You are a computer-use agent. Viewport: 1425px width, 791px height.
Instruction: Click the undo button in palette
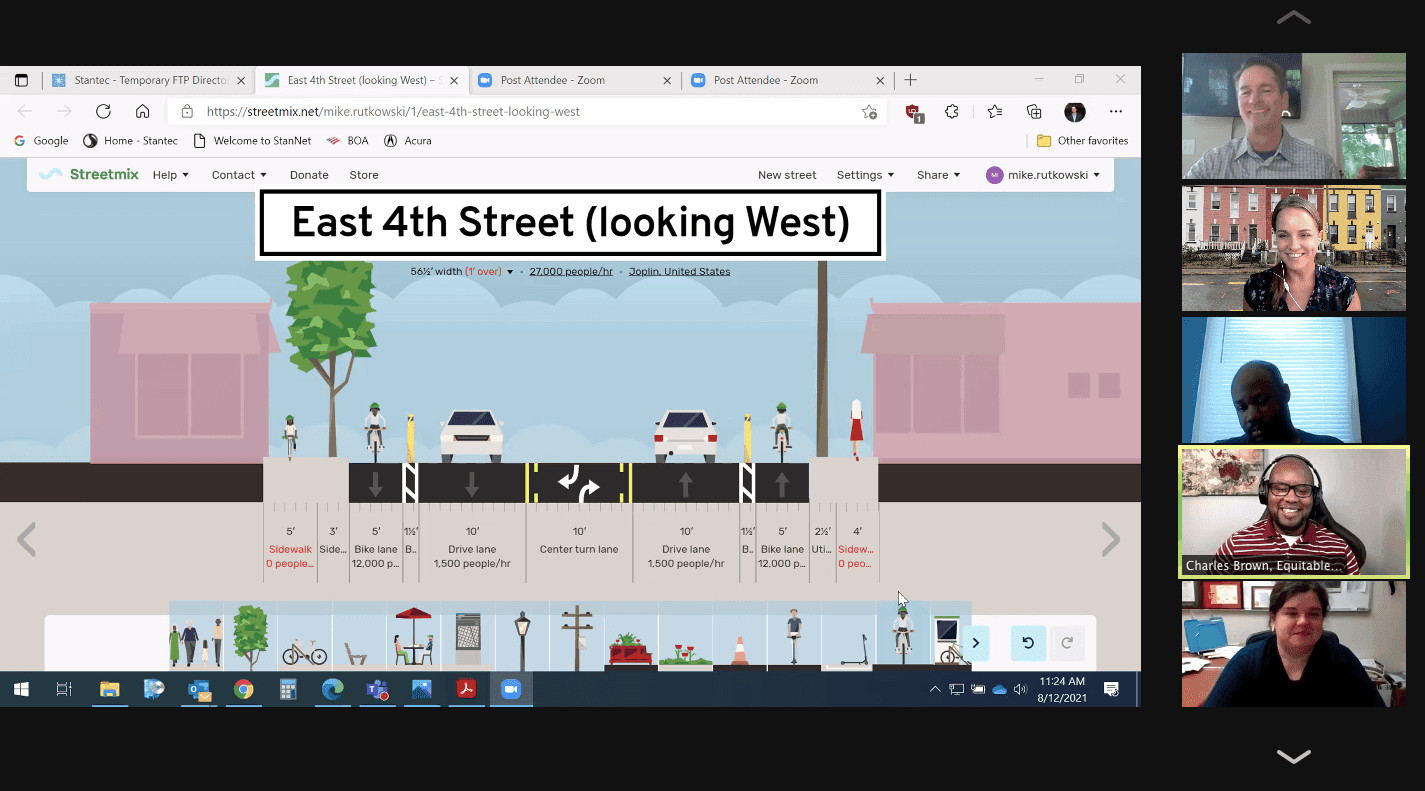pos(1028,643)
